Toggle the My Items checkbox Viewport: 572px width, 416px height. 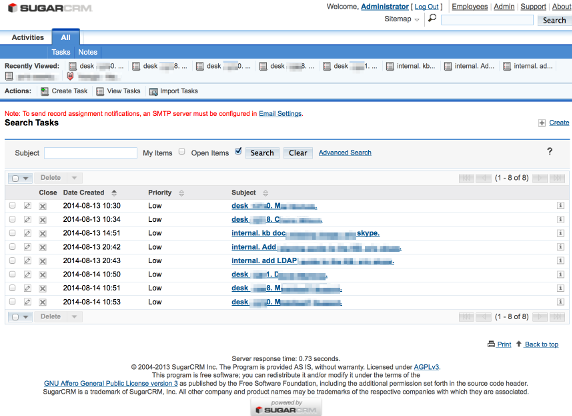coord(182,151)
